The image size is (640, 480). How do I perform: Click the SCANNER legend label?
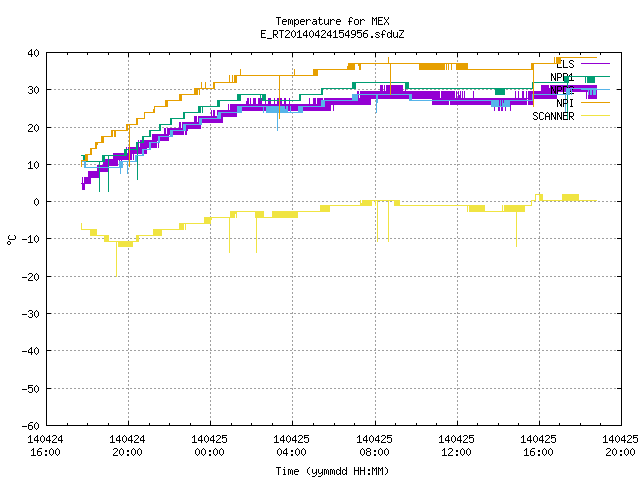click(553, 116)
